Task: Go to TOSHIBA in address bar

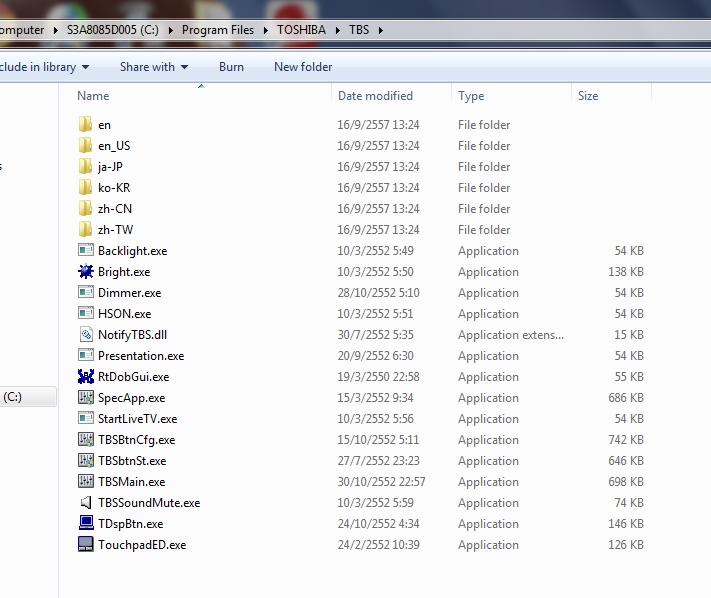Action: (x=302, y=30)
